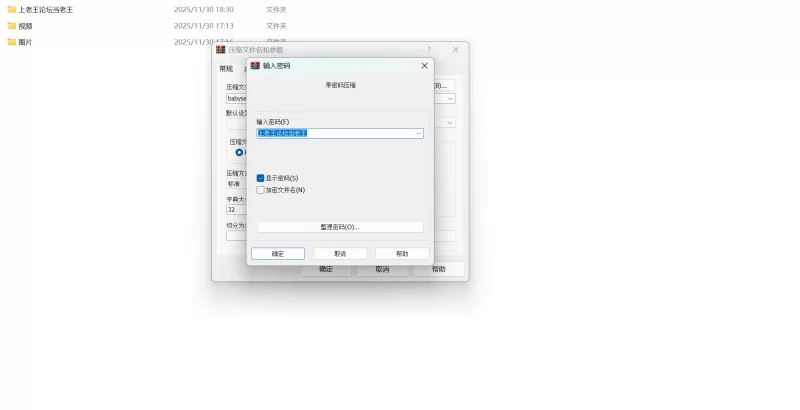Viewport: 800px width, 410px height.
Task: Expand the archive name dropdown in the background dialog
Action: click(450, 98)
